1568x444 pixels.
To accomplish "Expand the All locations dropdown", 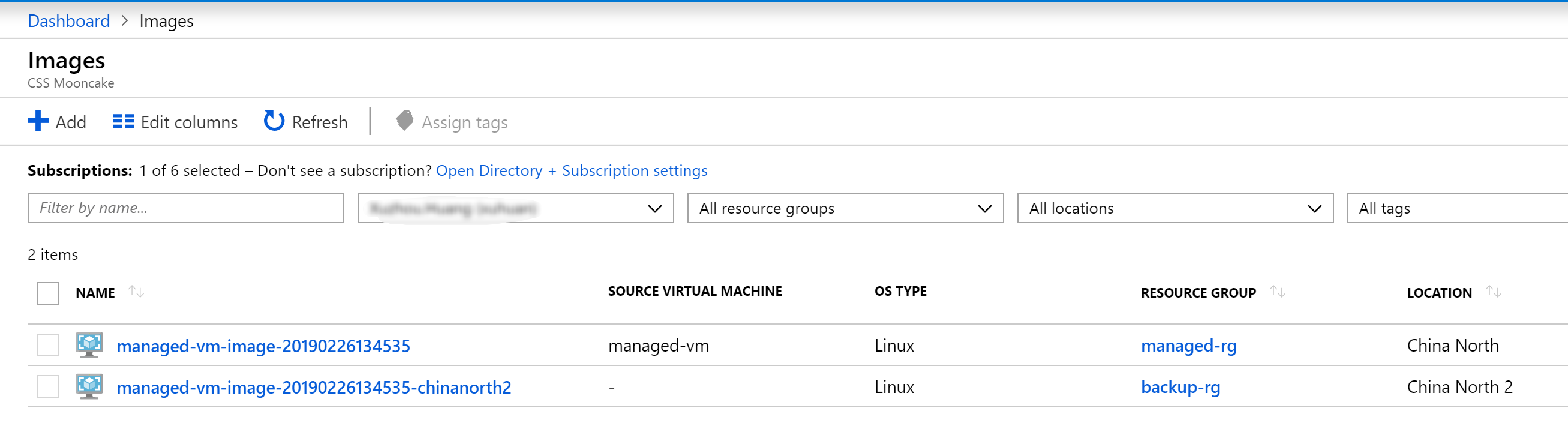I will point(1175,208).
